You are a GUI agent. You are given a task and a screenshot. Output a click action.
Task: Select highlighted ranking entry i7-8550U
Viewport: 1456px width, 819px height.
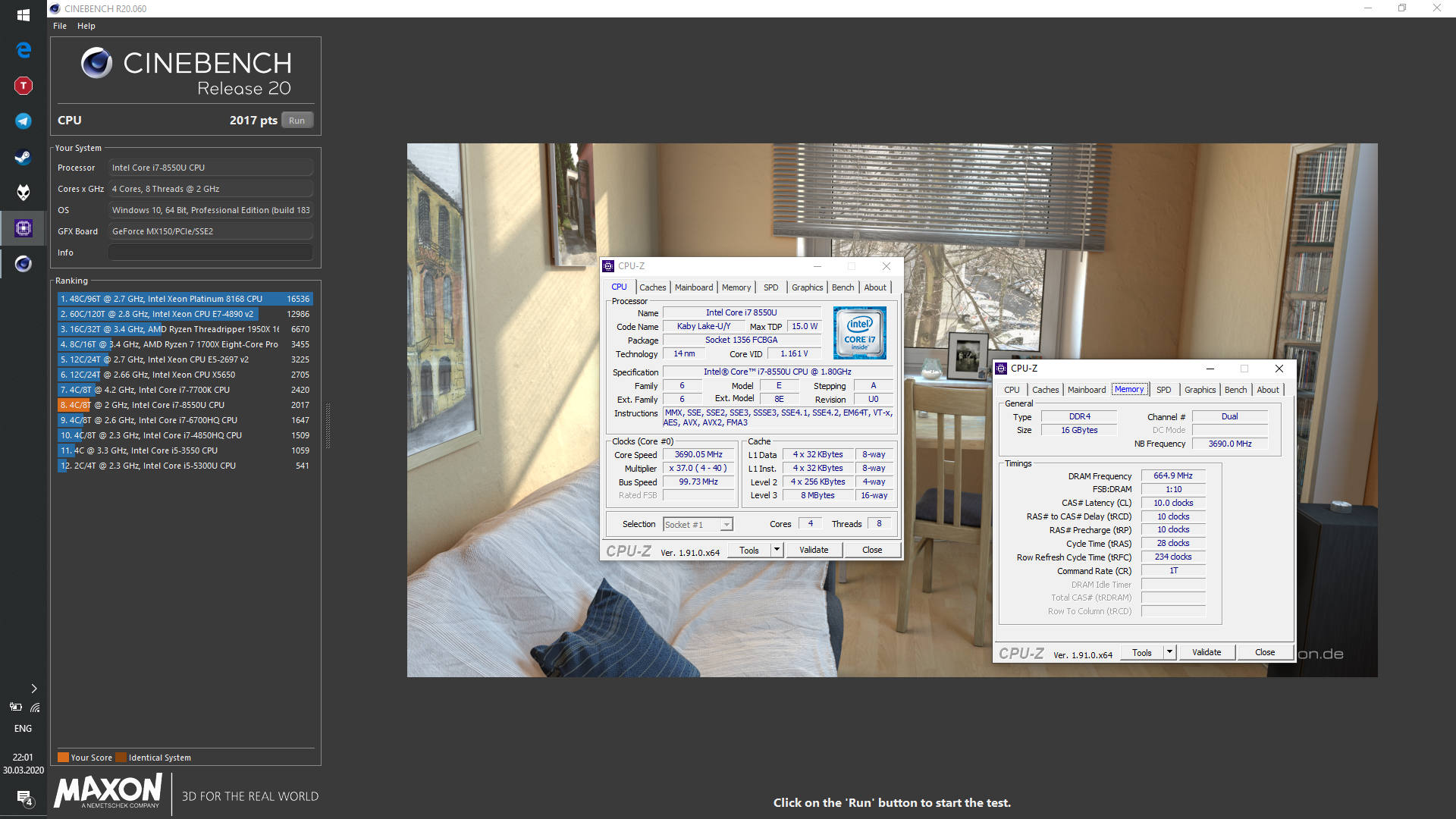(x=185, y=405)
